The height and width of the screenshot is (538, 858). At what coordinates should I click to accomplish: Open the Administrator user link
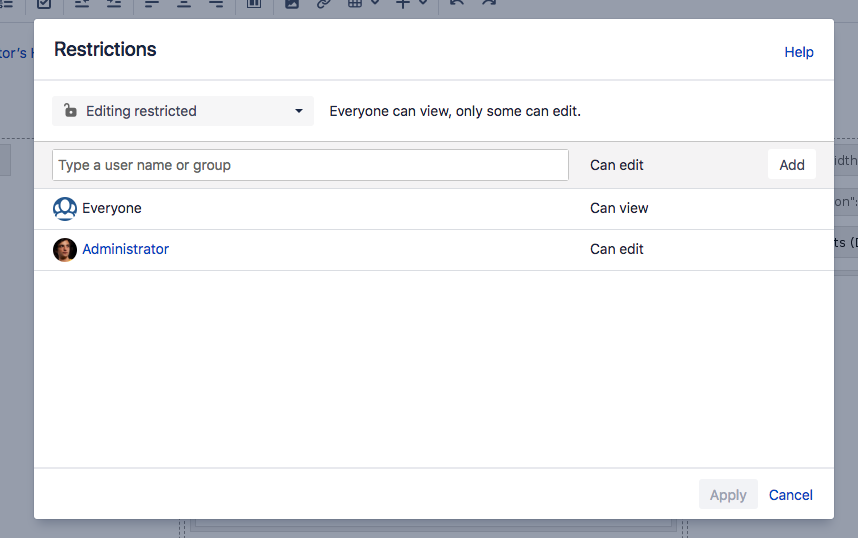[125, 250]
